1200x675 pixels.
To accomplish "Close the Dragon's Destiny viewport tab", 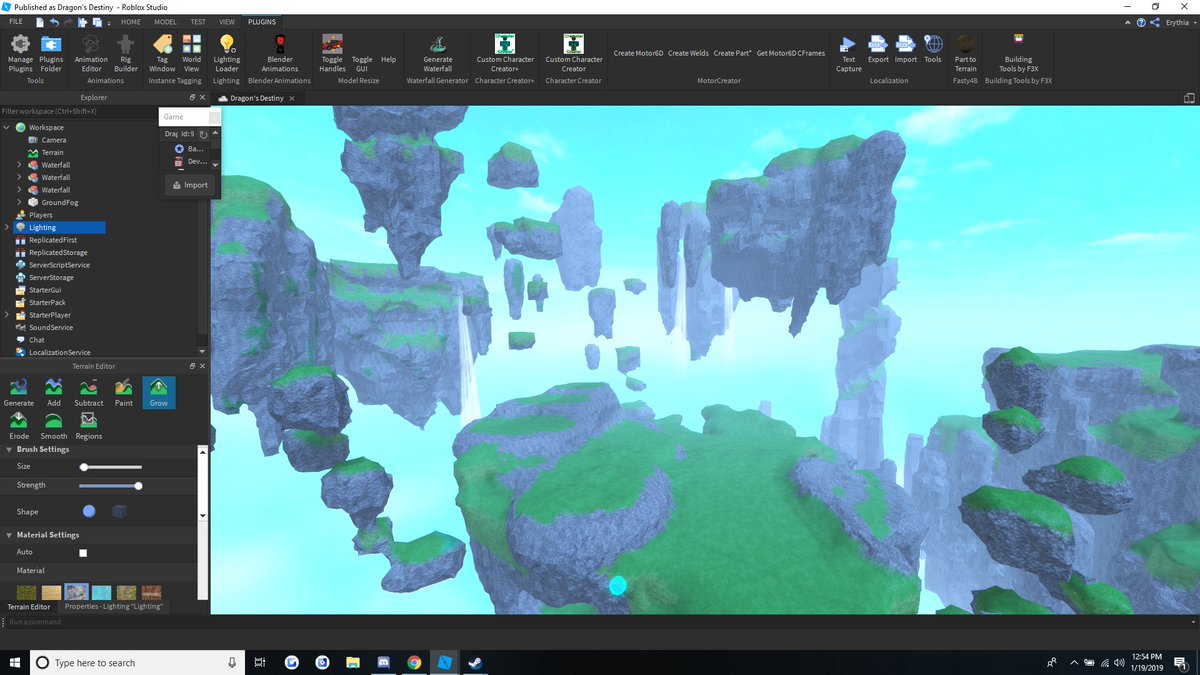I will coord(293,98).
